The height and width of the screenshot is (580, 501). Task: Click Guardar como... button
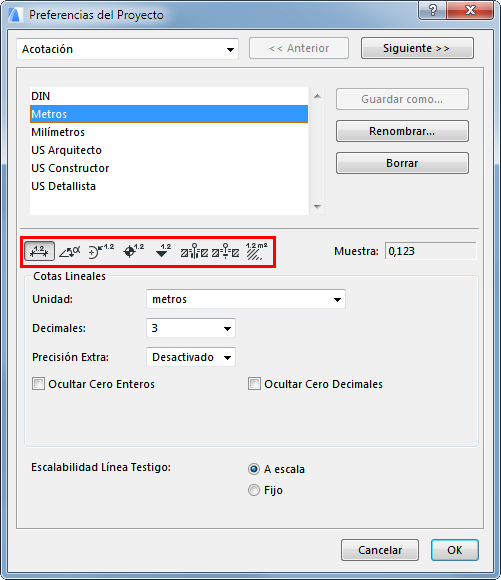coord(402,99)
